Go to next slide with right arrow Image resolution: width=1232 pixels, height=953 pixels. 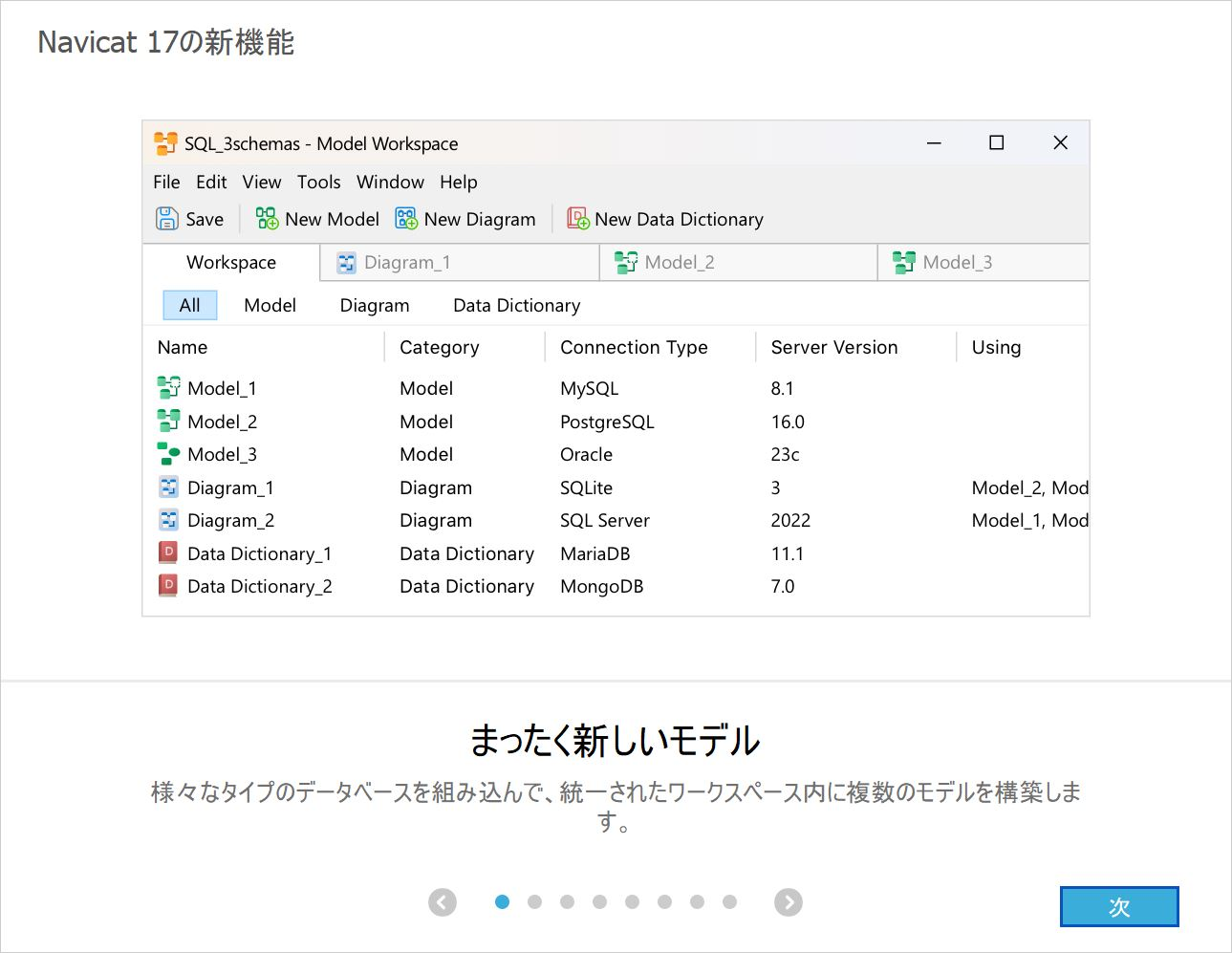788,901
